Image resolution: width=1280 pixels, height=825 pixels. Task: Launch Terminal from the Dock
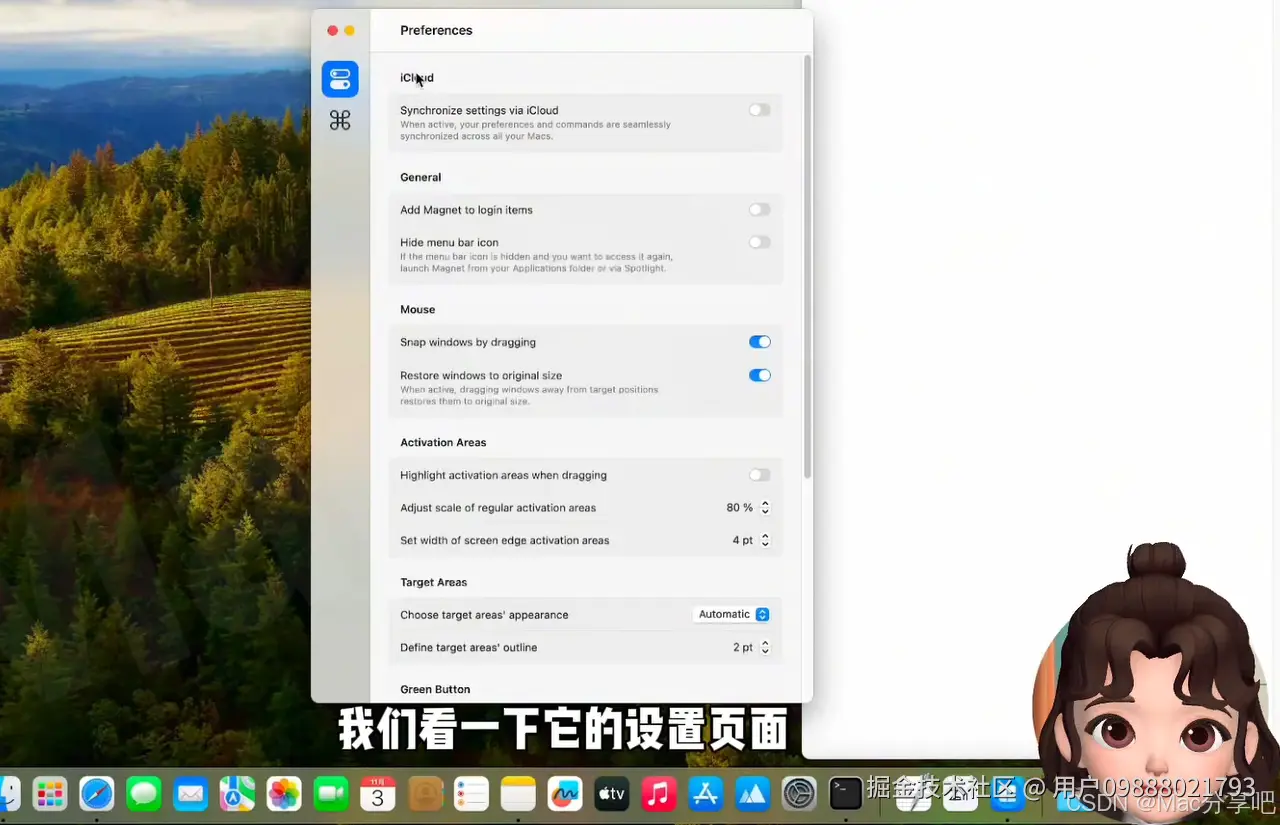(846, 795)
